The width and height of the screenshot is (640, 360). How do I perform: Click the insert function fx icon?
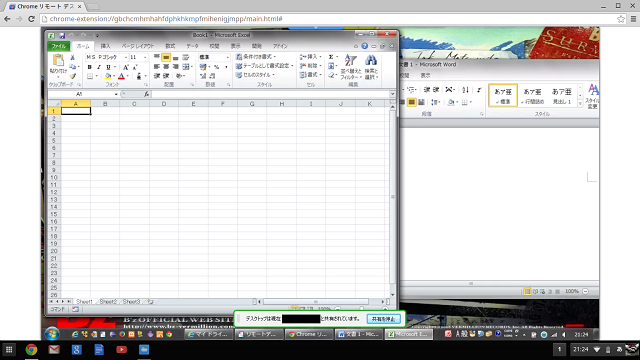[x=147, y=94]
